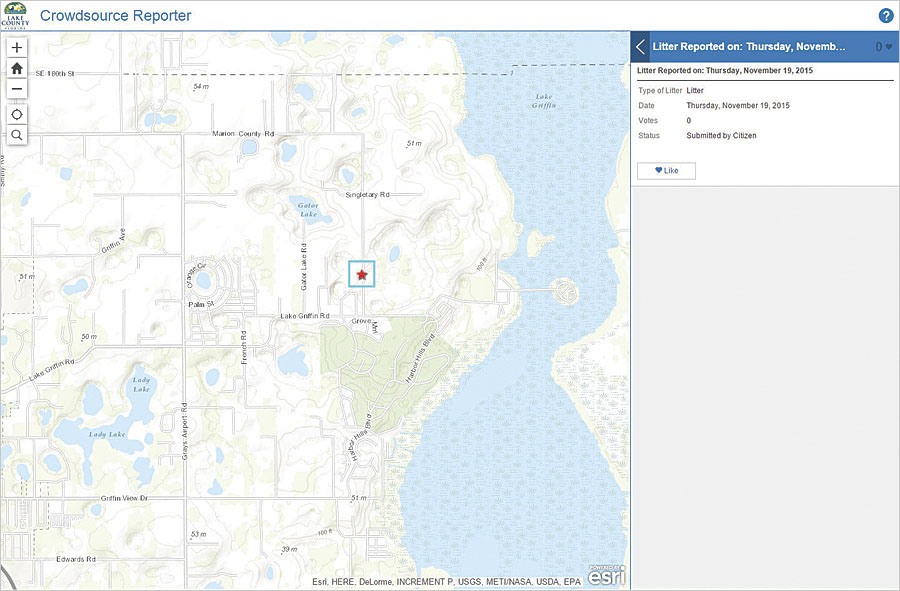Zoom in on the map
Viewport: 900px width, 591px height.
tap(17, 48)
